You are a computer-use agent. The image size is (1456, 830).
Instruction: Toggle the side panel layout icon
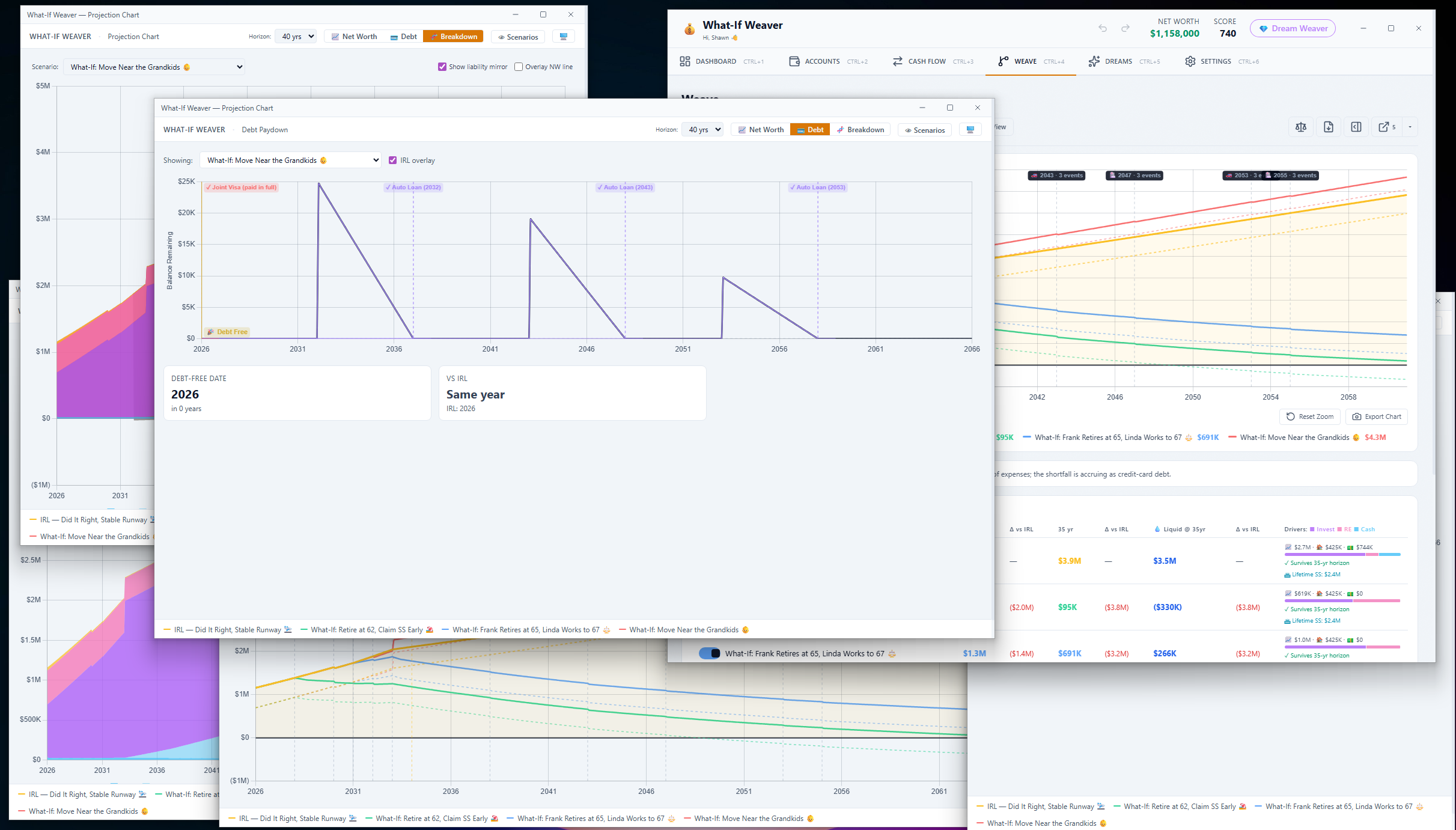point(1356,127)
